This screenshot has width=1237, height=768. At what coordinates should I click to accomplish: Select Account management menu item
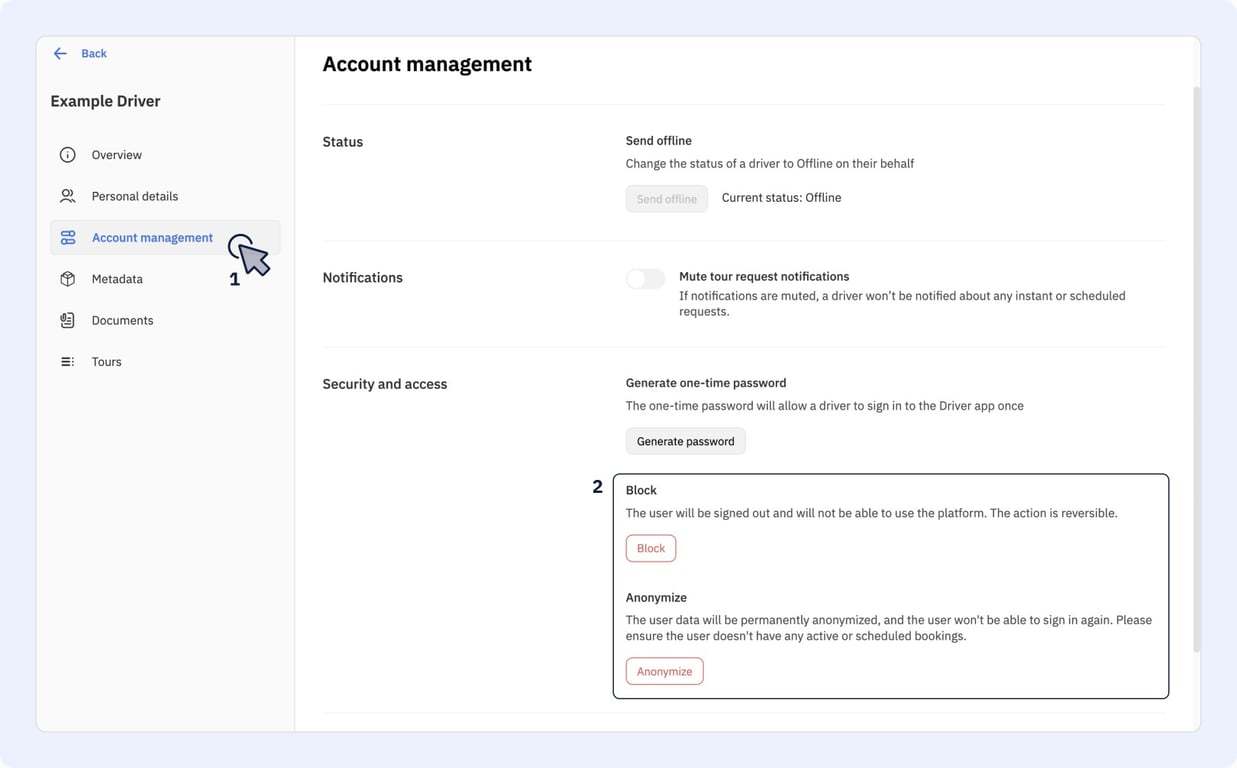(x=165, y=238)
